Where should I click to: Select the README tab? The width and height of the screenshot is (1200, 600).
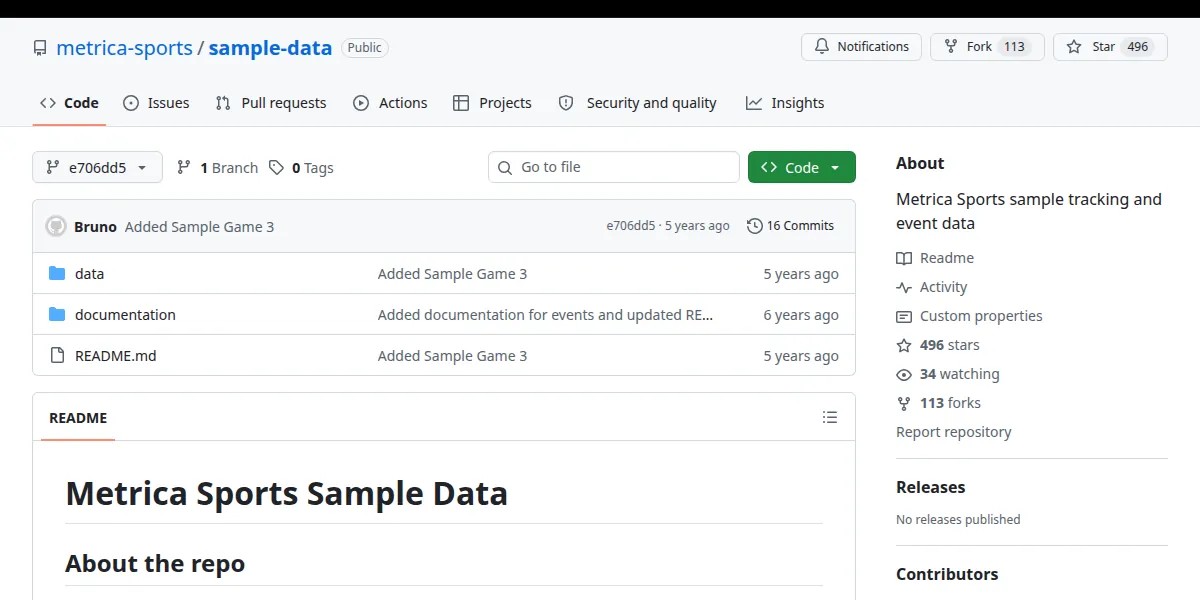click(x=78, y=418)
